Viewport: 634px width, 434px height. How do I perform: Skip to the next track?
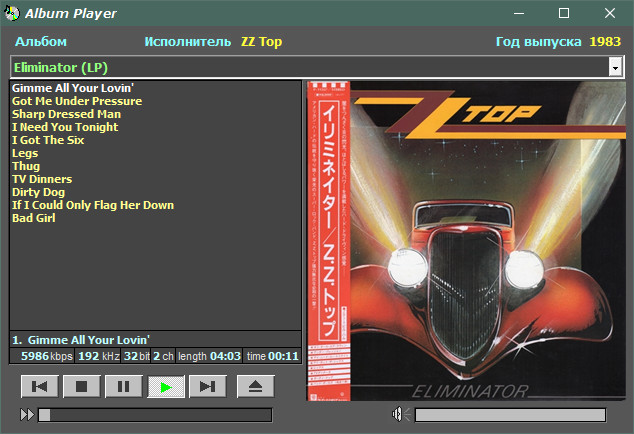tap(208, 386)
